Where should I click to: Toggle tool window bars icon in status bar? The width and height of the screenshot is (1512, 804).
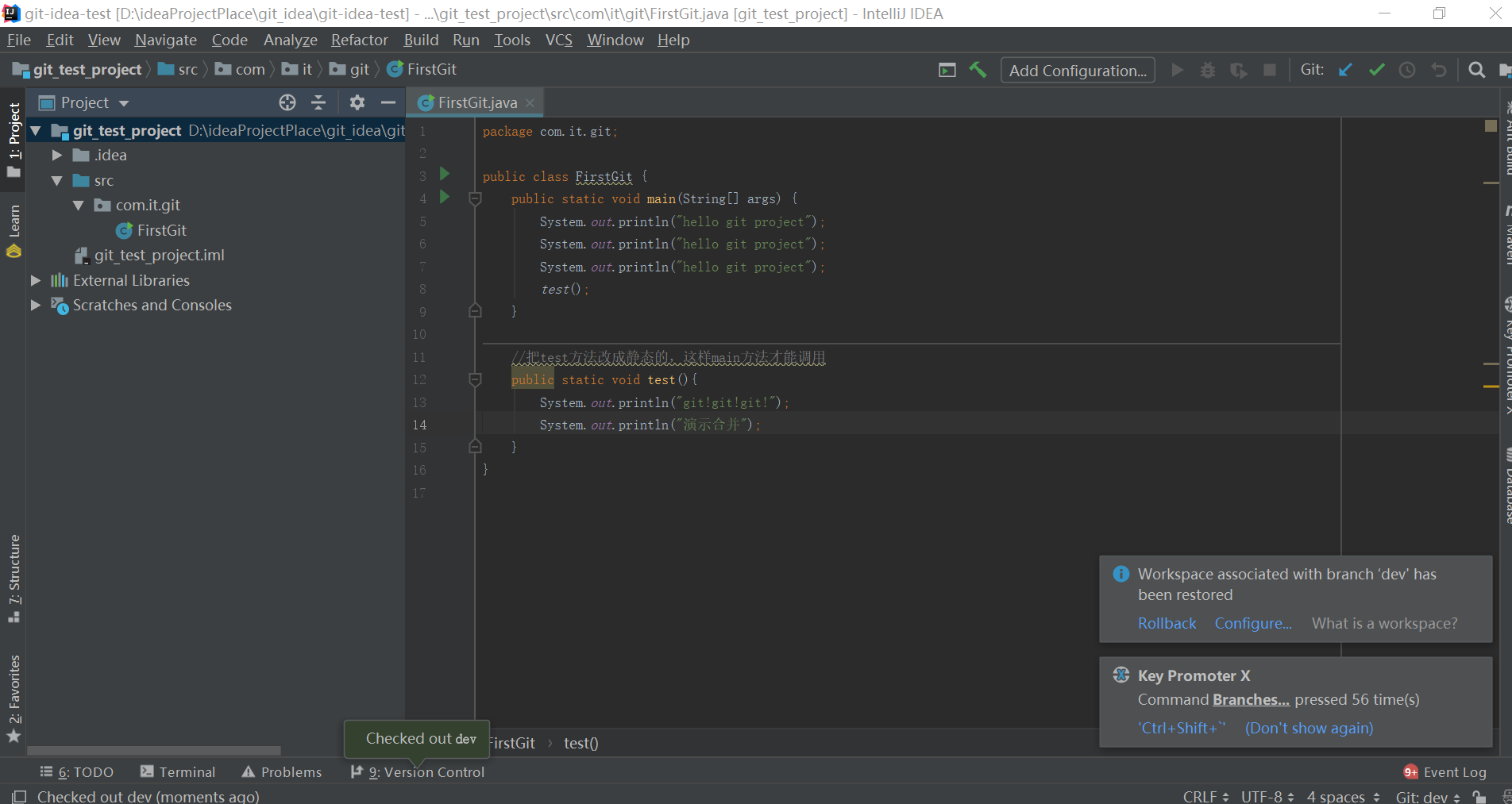pos(19,796)
